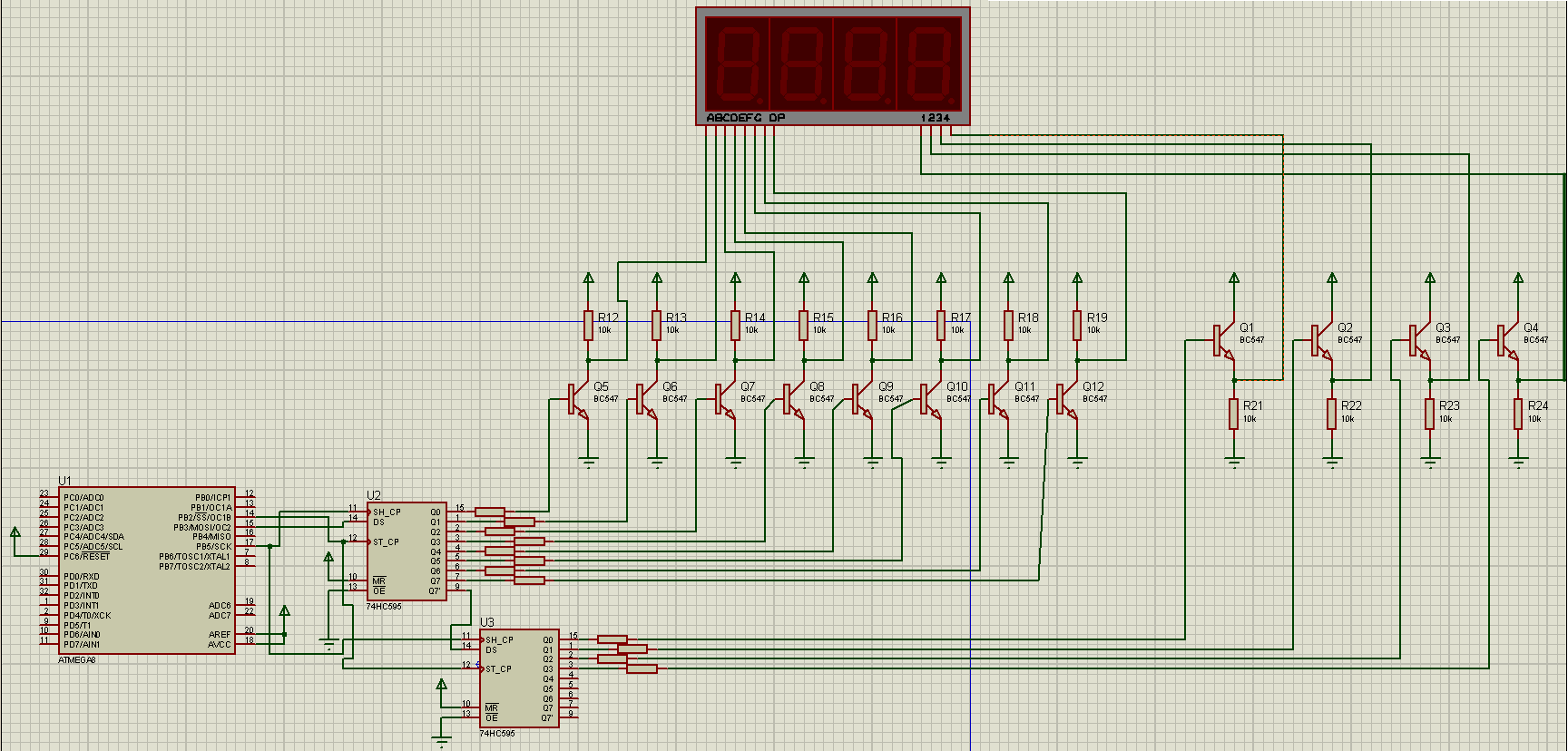Select transistor Q3 symbol
This screenshot has height=751, width=1568.
tap(1420, 341)
